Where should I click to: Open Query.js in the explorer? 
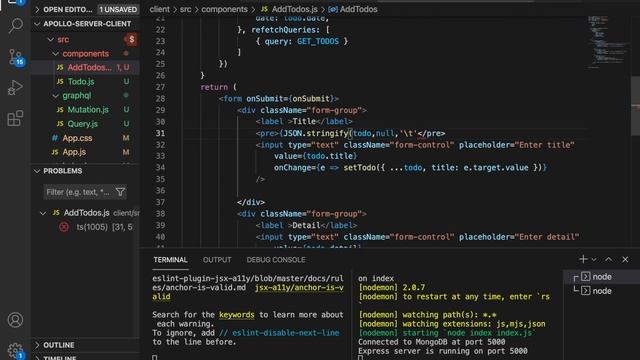82,124
